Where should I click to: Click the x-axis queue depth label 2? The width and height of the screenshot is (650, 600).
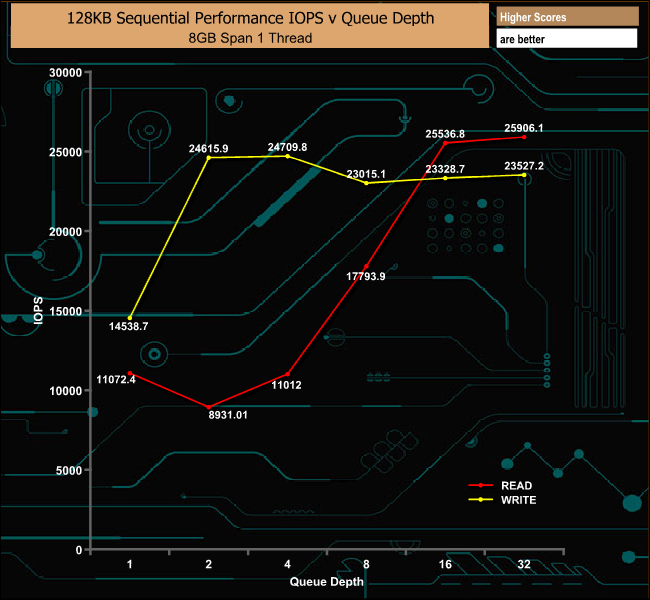pyautogui.click(x=209, y=564)
